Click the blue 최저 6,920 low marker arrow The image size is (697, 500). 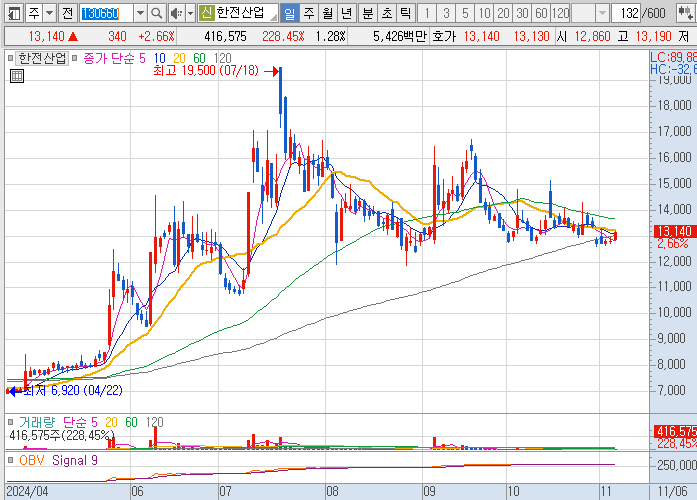14,391
